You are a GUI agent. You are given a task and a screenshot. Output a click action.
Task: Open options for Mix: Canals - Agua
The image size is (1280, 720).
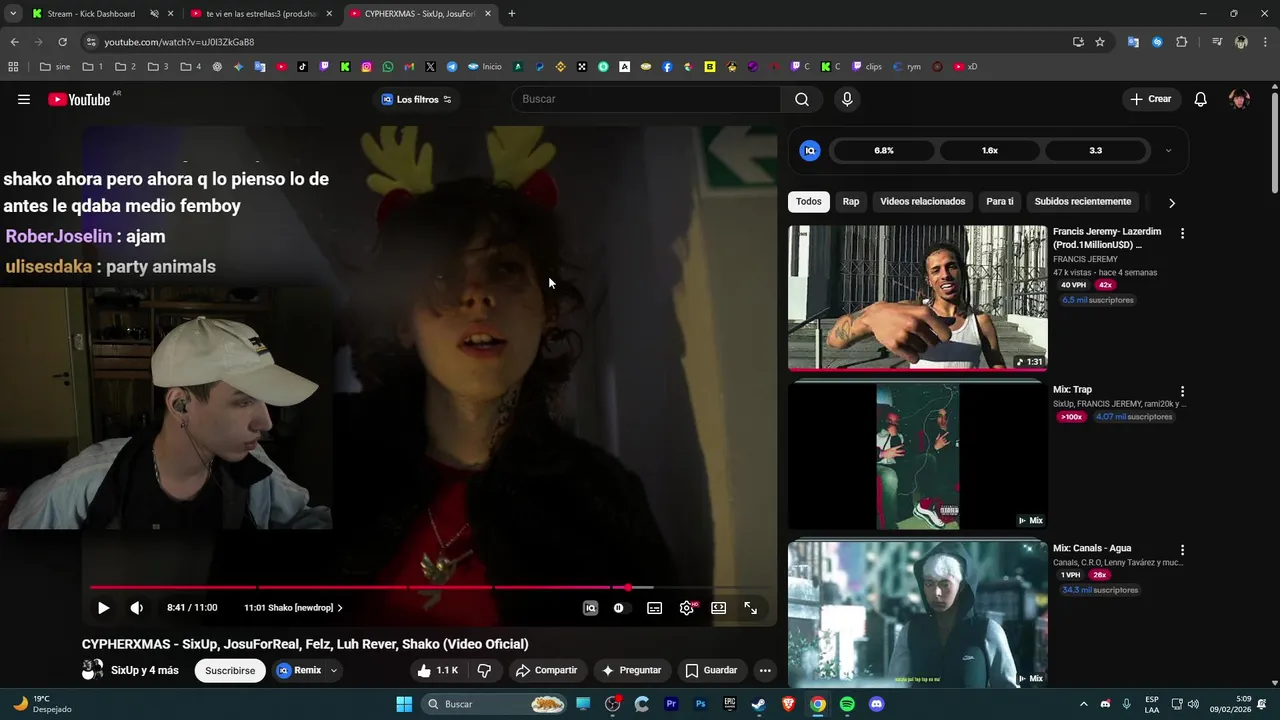tap(1182, 550)
